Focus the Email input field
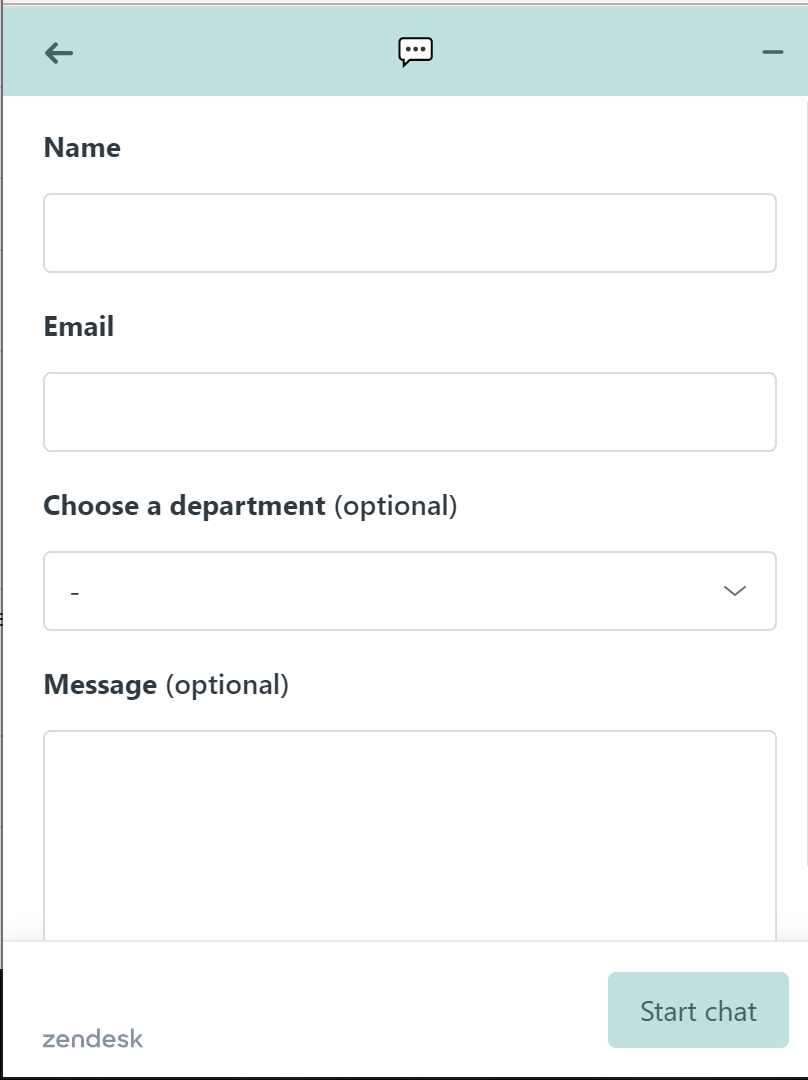The width and height of the screenshot is (808, 1080). 410,412
